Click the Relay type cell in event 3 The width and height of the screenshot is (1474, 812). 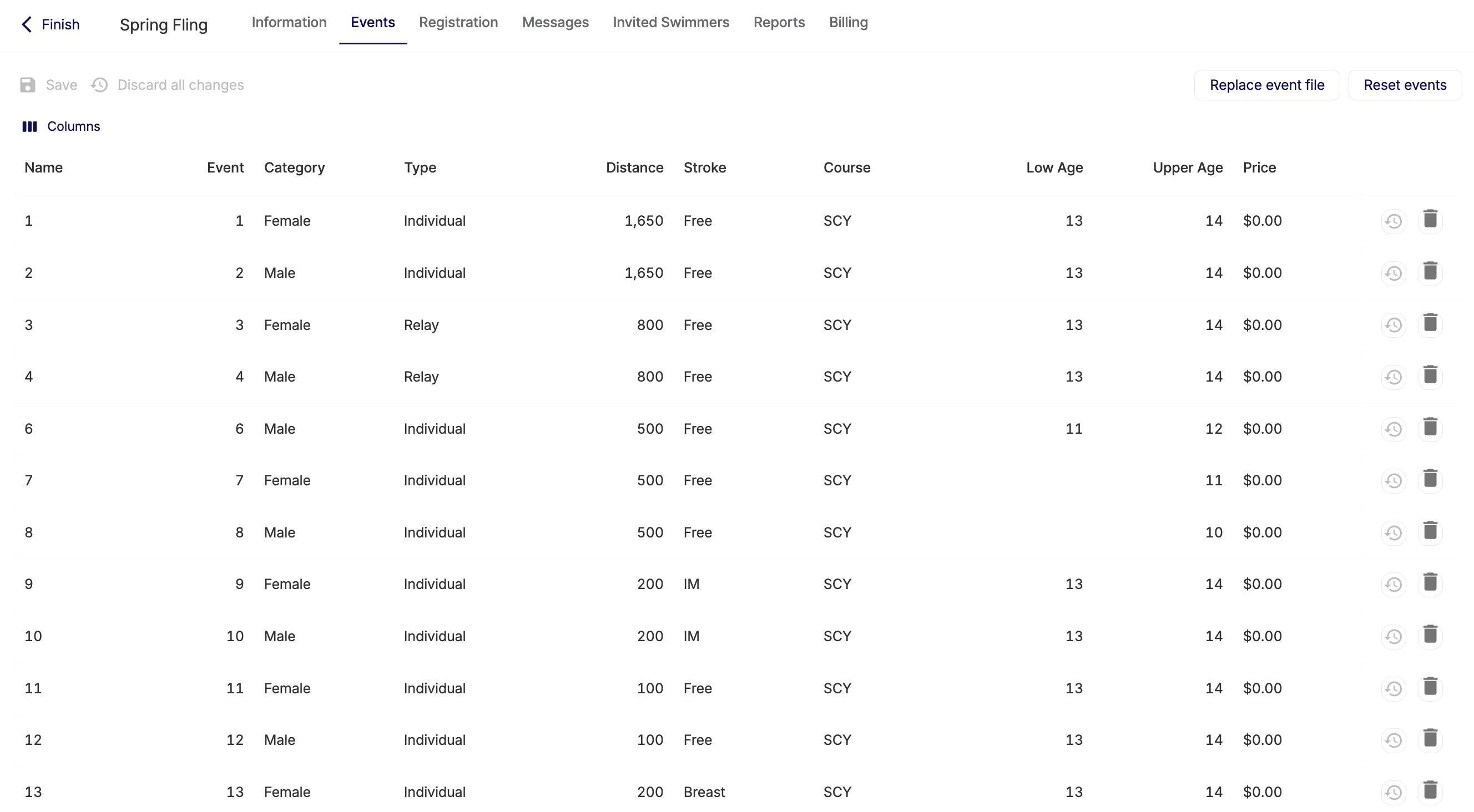click(421, 325)
